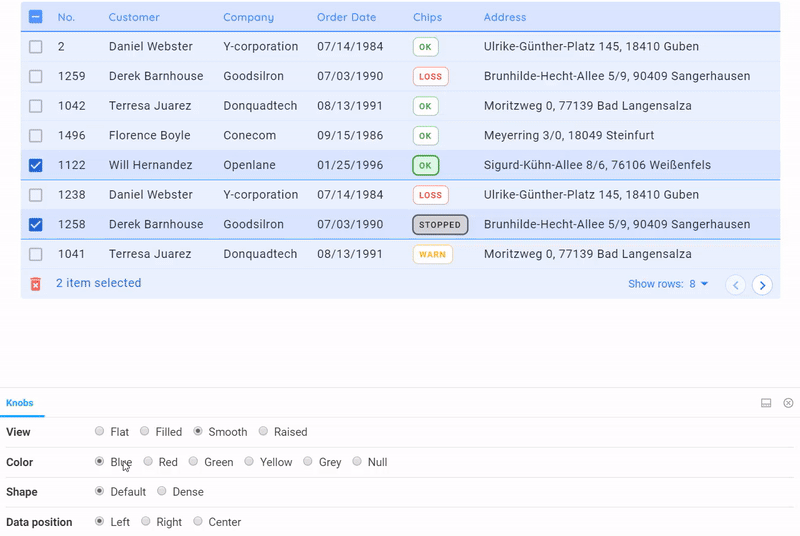Set Data position to Right

click(x=146, y=521)
